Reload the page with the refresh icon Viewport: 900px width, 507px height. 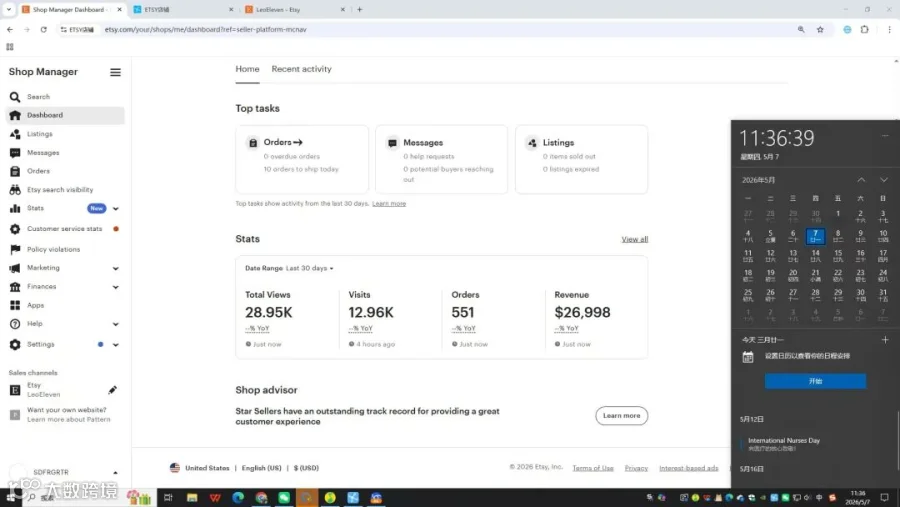coord(44,30)
